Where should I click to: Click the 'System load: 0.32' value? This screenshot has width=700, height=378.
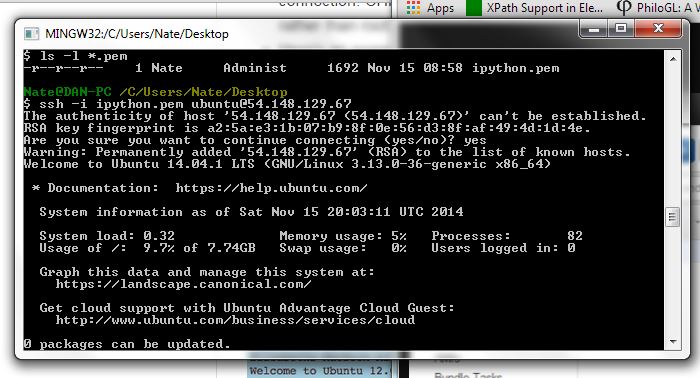click(x=107, y=236)
